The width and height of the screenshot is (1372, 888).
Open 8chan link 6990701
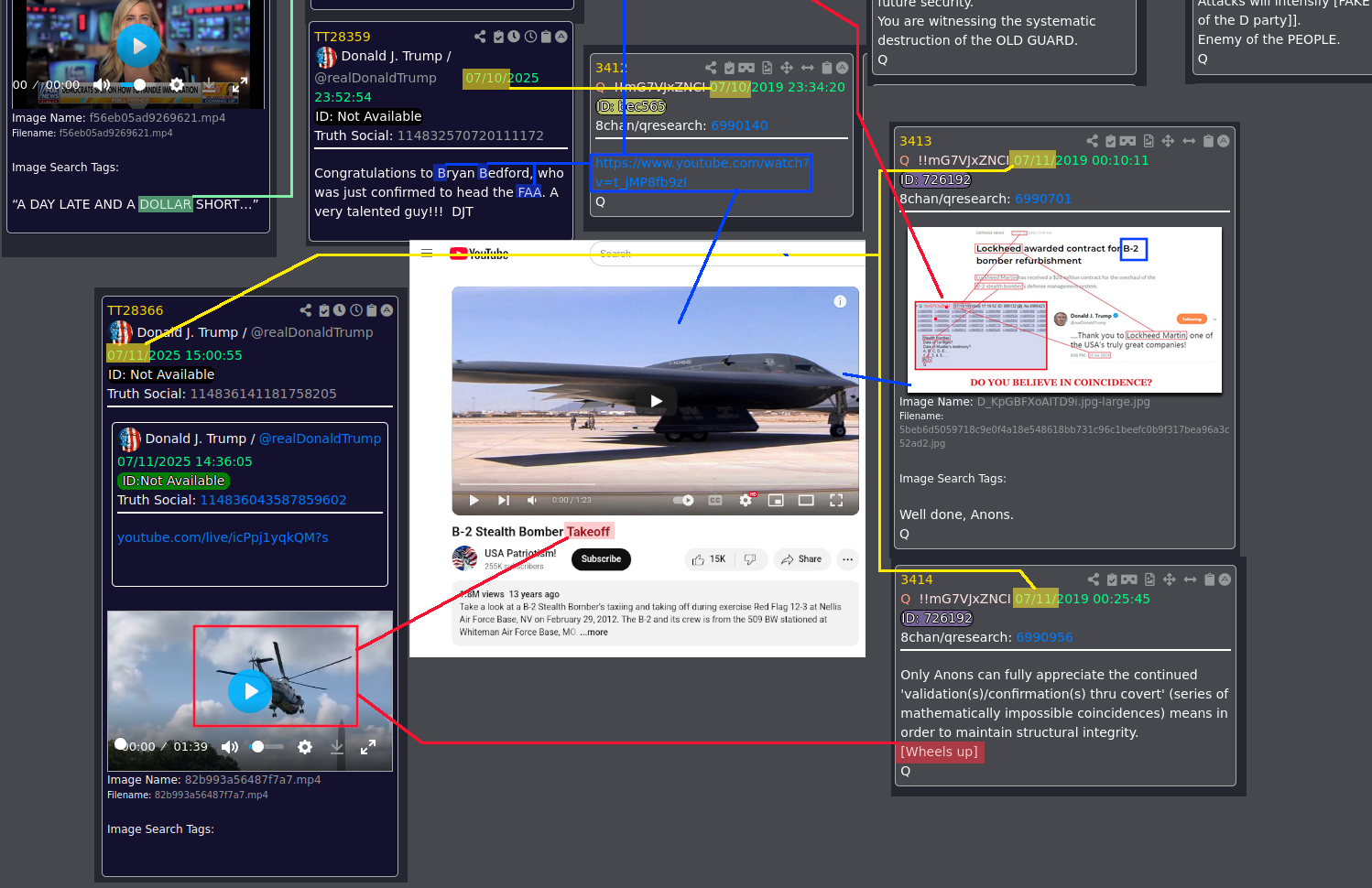click(x=1043, y=199)
